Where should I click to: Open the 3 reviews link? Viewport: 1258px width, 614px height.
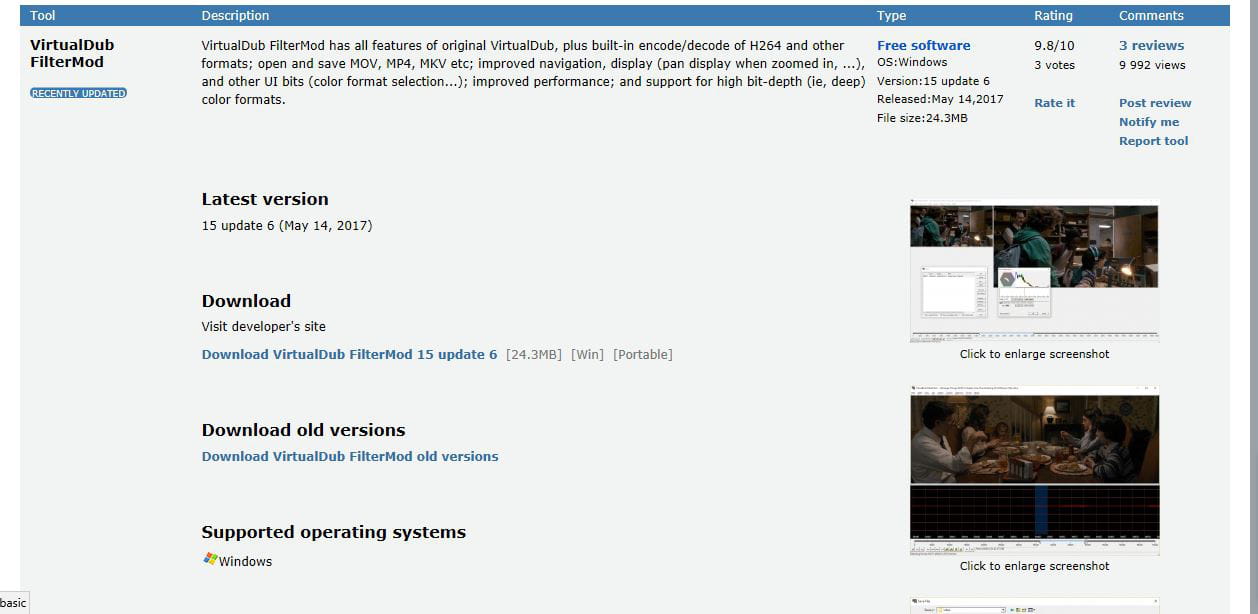pyautogui.click(x=1151, y=45)
